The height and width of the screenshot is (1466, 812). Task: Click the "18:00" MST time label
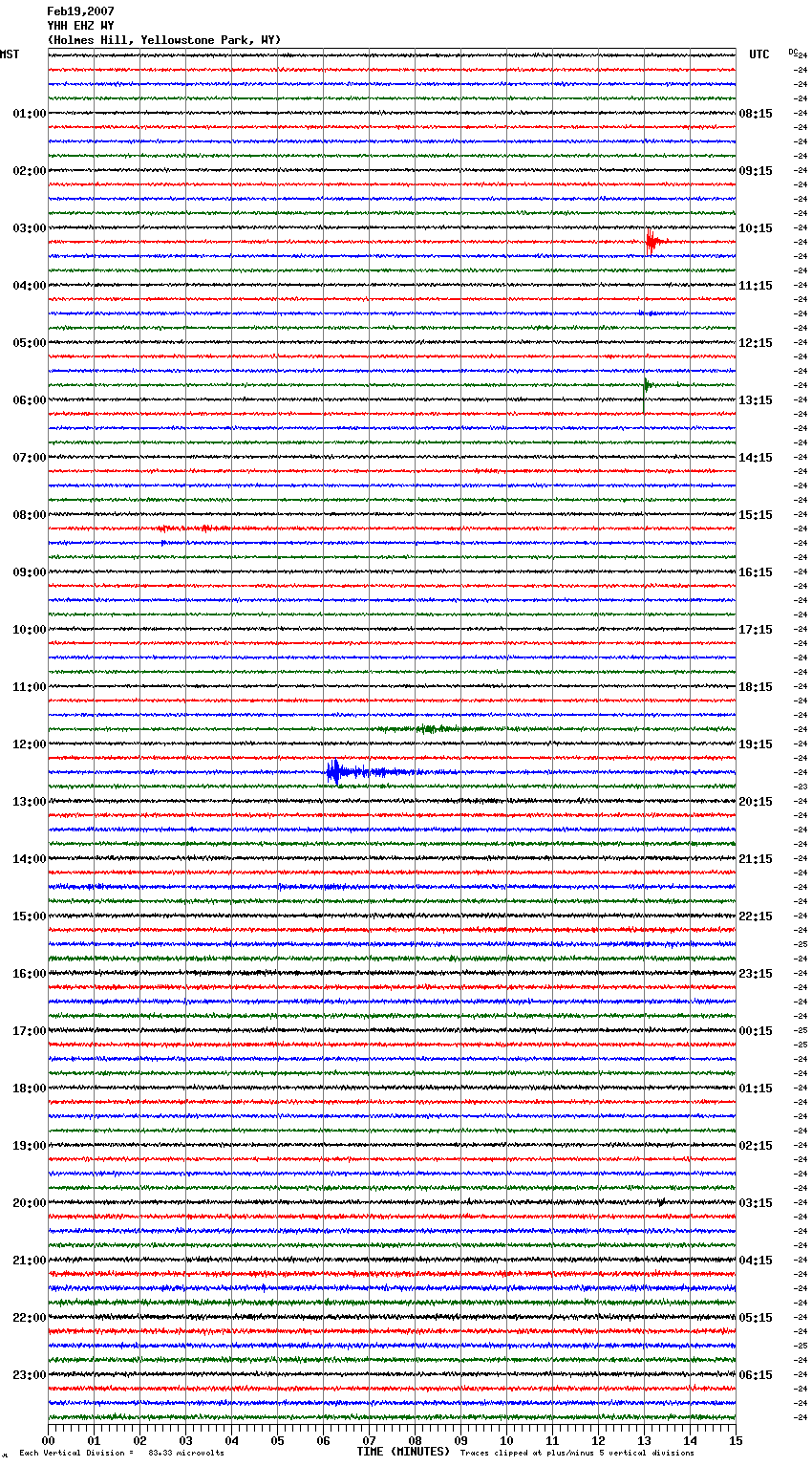point(30,1089)
